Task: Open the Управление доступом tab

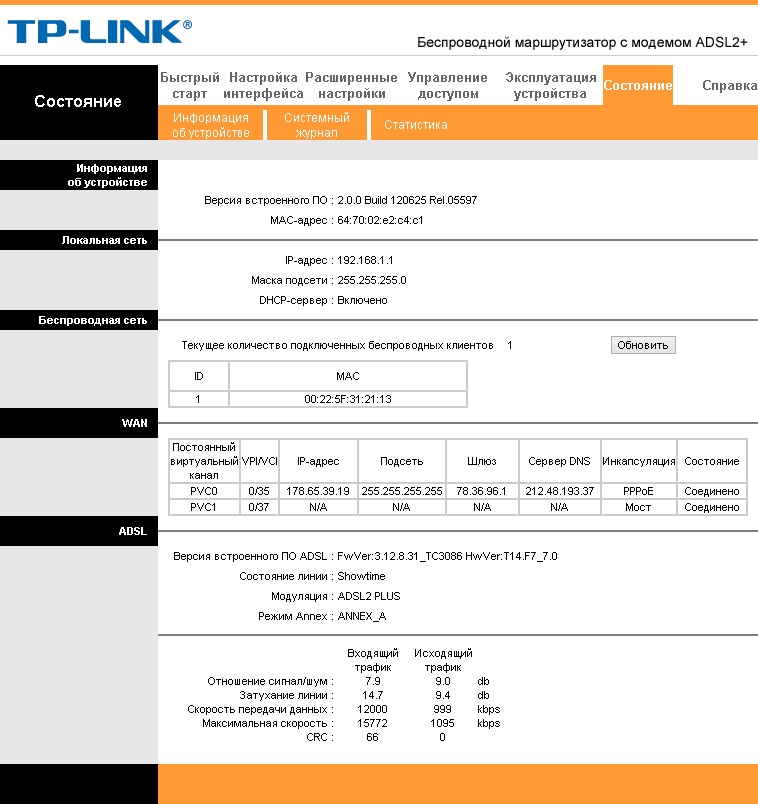Action: [x=448, y=86]
